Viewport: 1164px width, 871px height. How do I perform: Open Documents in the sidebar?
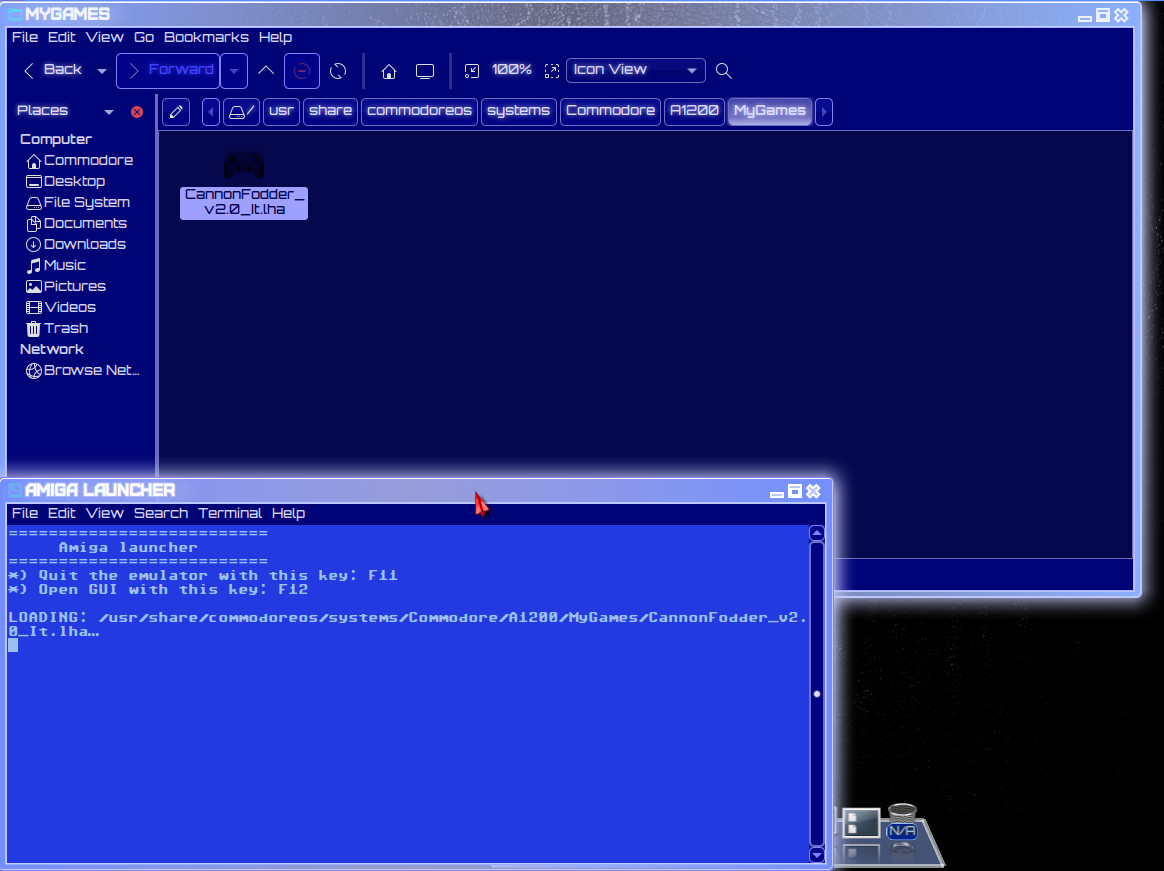(76, 223)
